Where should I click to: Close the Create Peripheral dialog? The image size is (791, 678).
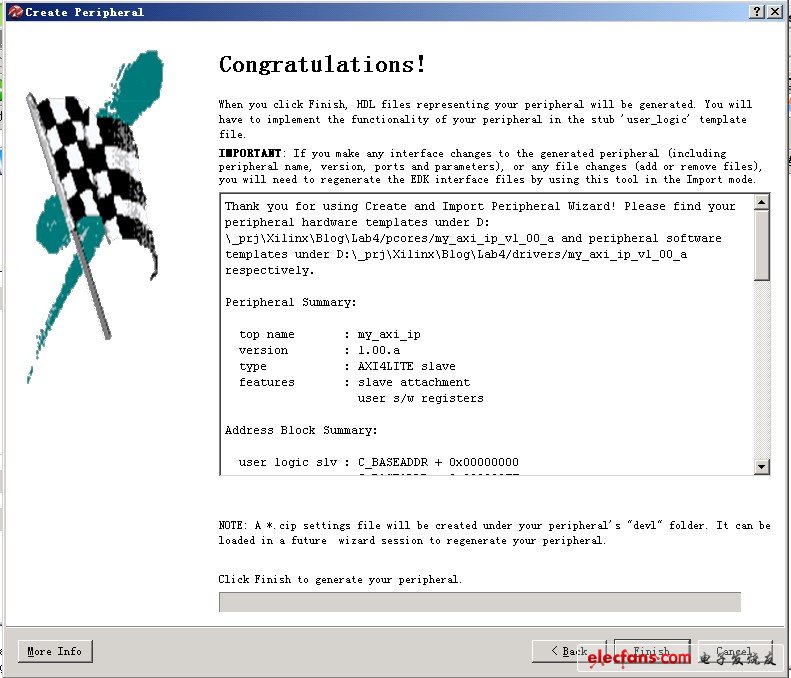click(x=775, y=11)
